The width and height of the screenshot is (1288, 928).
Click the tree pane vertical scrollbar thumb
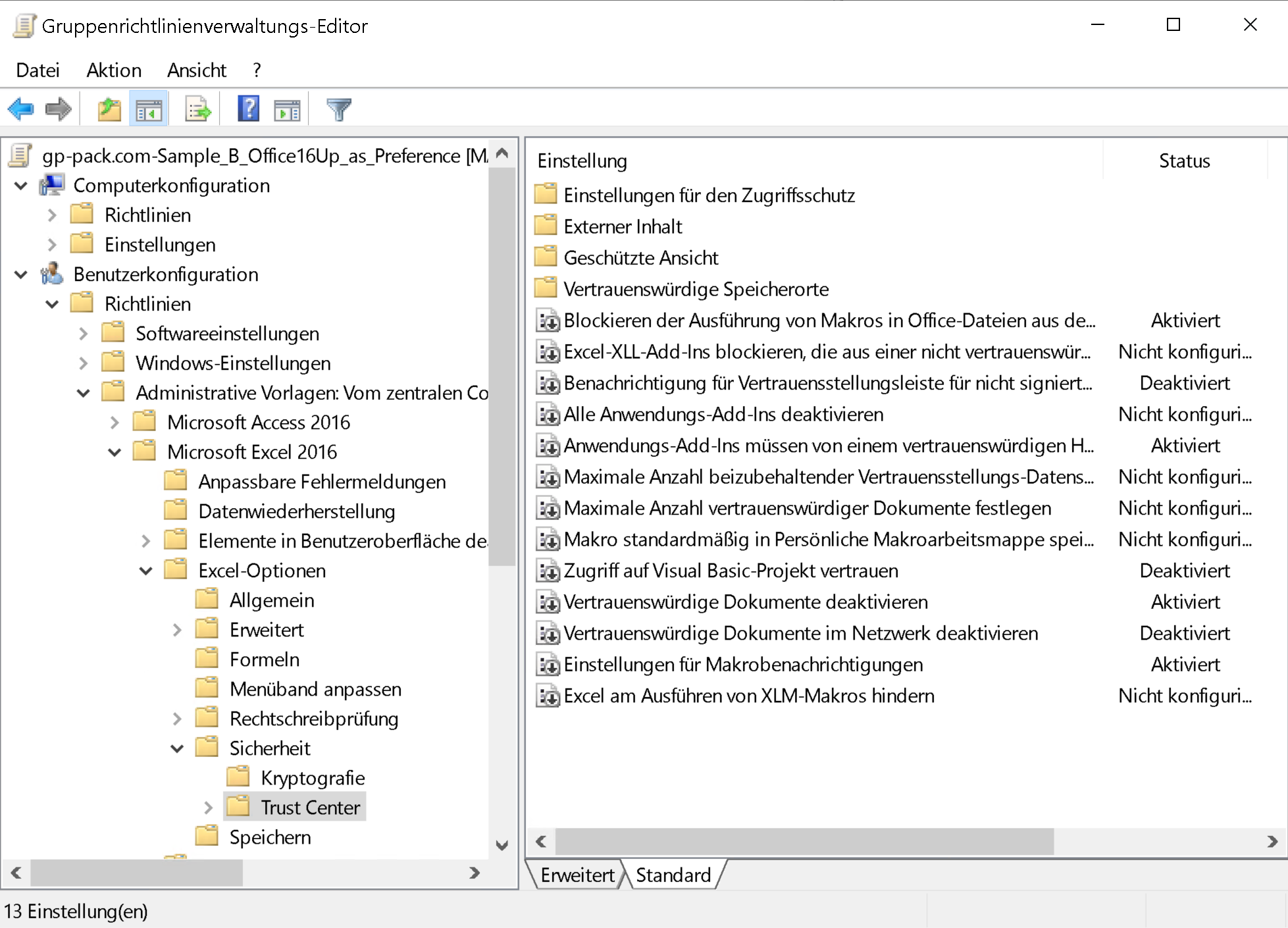pyautogui.click(x=502, y=367)
